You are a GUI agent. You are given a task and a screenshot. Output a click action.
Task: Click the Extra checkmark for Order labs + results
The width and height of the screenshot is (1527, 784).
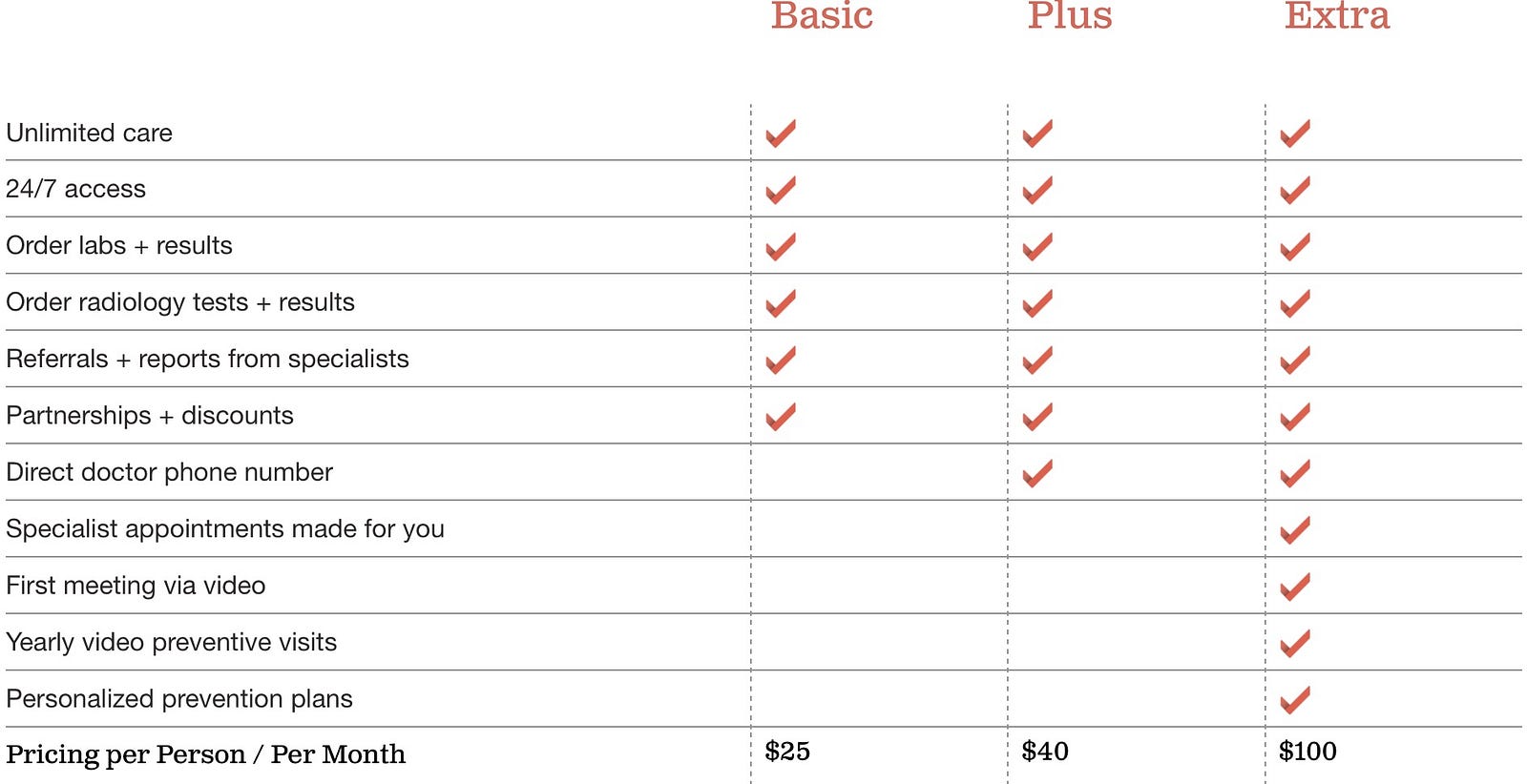(x=1295, y=247)
